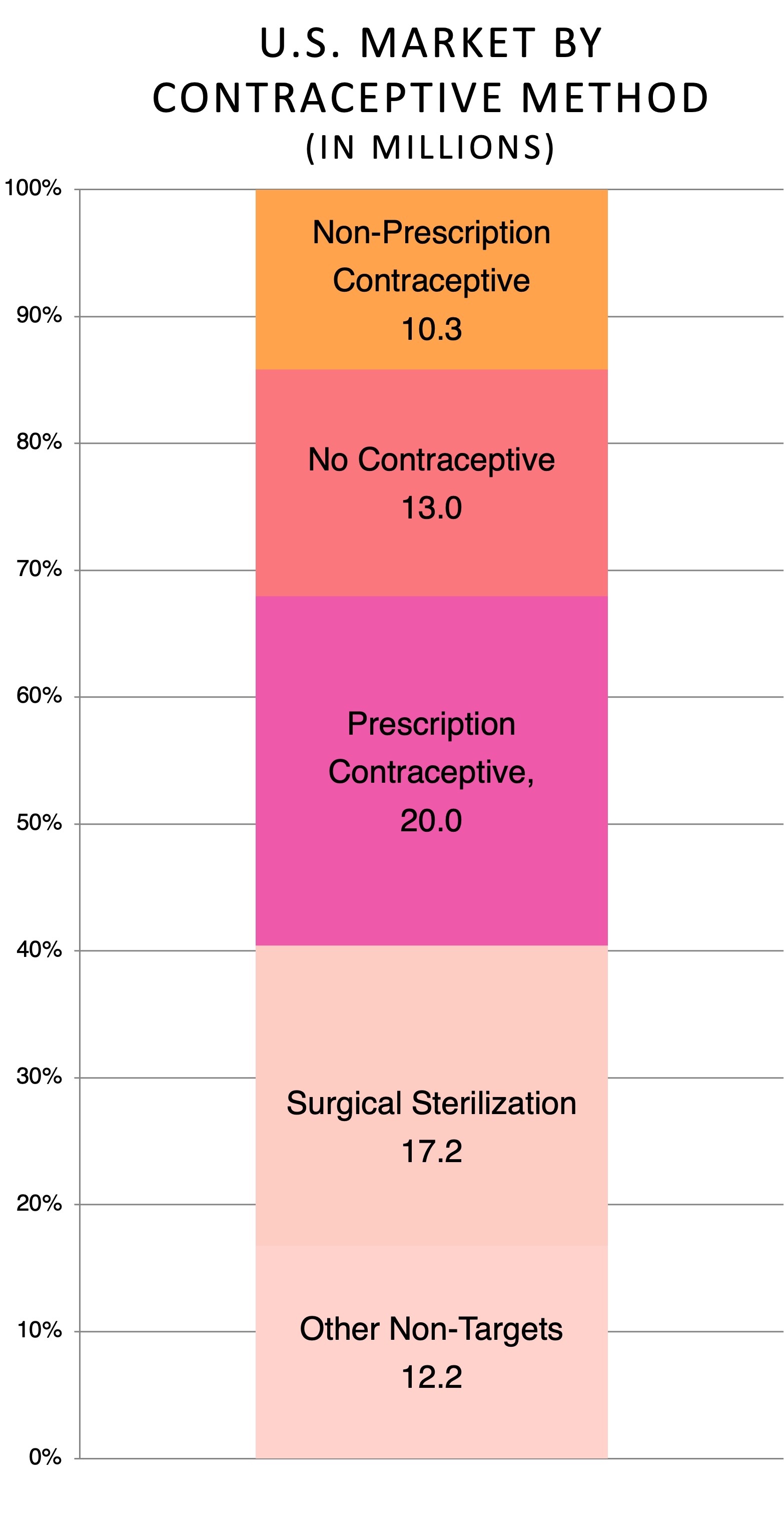Viewport: 784px width, 1539px height.
Task: Click the 20% axis label
Action: coord(40,1203)
